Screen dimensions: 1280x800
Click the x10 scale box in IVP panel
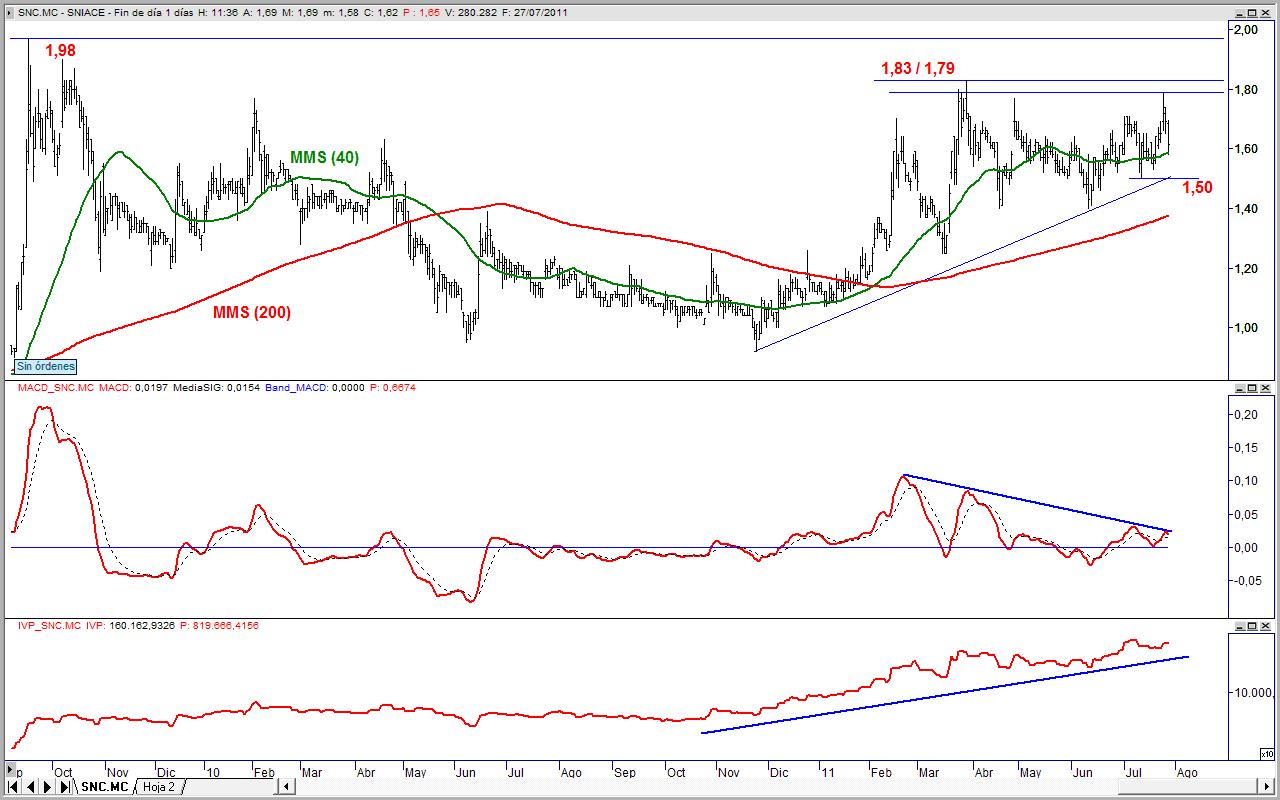click(1267, 754)
